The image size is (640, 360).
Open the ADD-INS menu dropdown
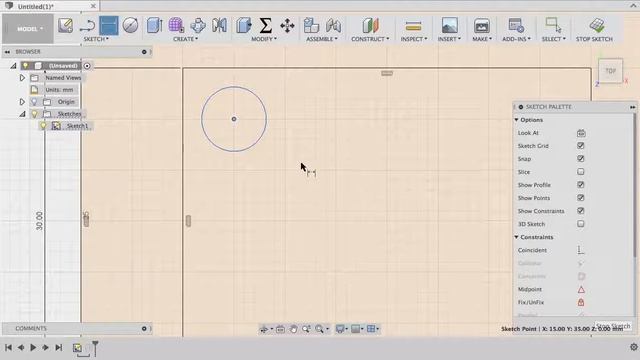516,39
